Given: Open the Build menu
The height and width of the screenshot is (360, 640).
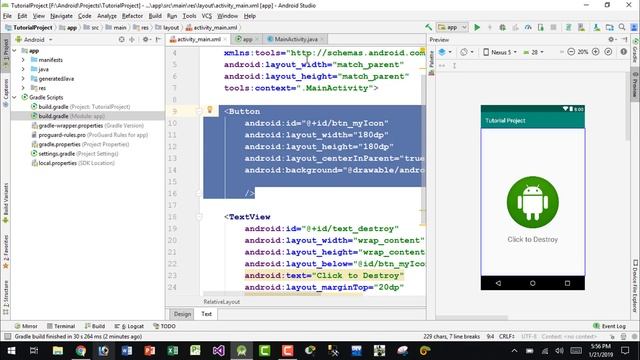Looking at the screenshot, I should coord(155,16).
